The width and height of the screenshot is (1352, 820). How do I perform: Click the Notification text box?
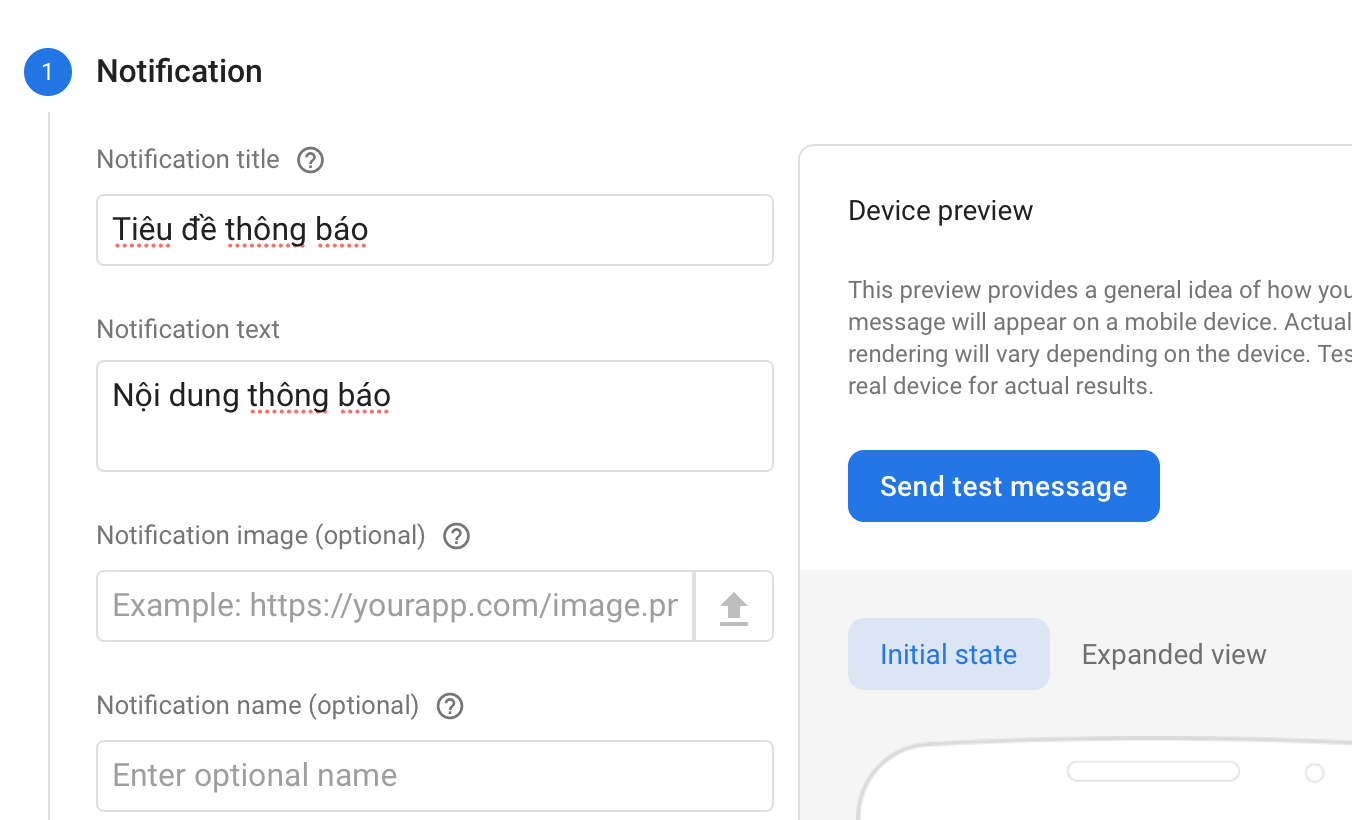[434, 415]
